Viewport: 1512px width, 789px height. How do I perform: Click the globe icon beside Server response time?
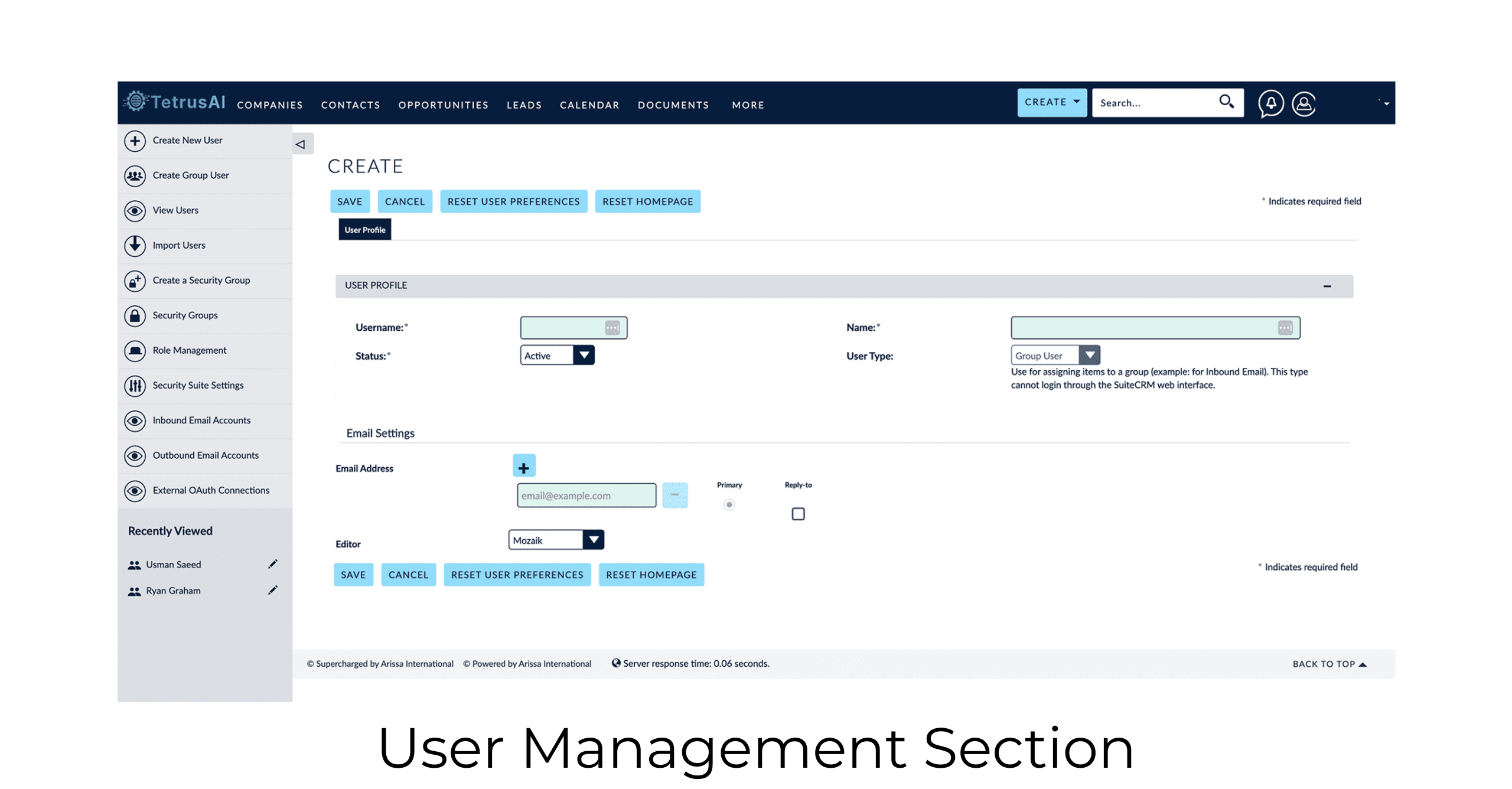click(x=615, y=663)
